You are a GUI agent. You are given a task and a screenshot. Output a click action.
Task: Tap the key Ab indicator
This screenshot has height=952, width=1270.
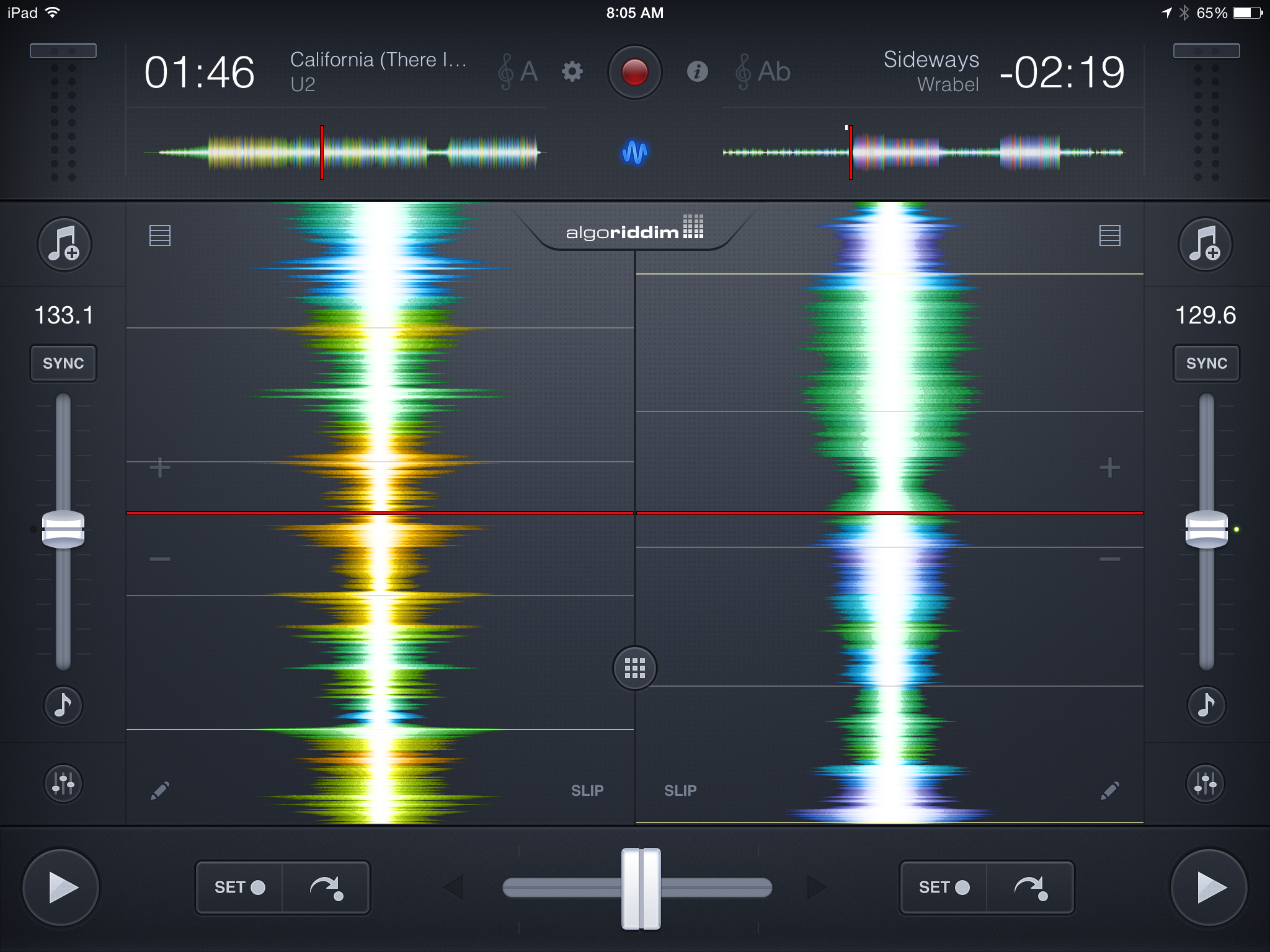(x=763, y=72)
